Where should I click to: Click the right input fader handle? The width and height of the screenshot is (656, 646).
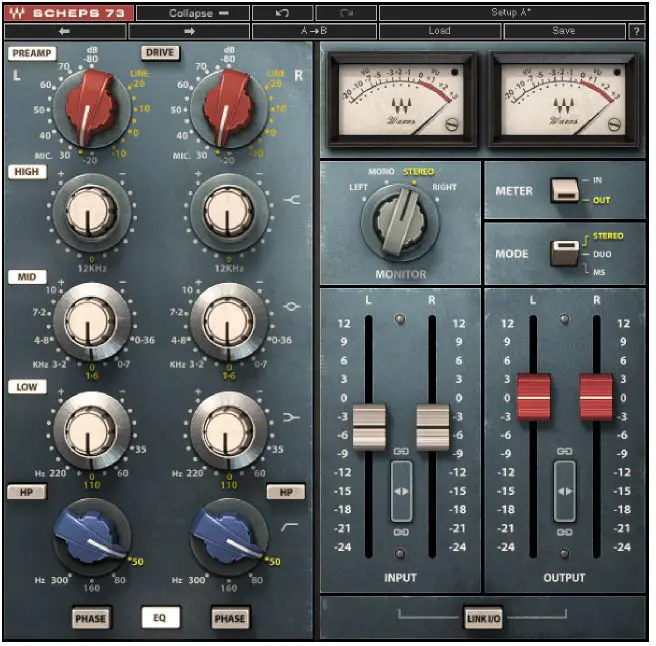pyautogui.click(x=433, y=427)
